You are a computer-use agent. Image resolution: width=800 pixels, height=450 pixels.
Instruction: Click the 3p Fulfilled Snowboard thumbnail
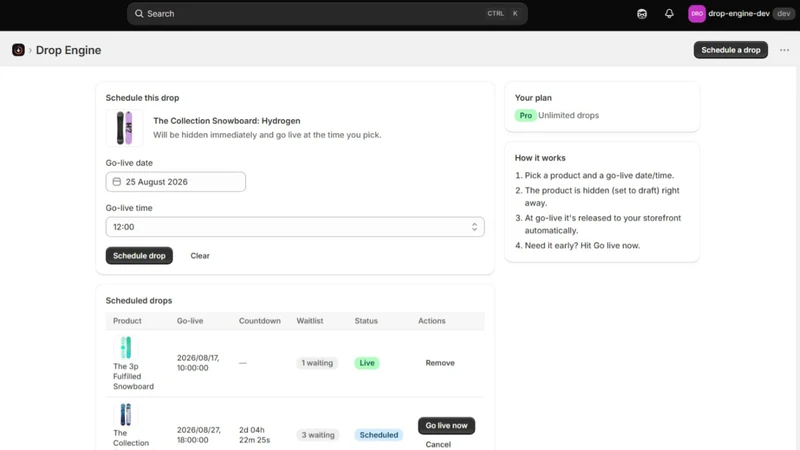[x=126, y=347]
